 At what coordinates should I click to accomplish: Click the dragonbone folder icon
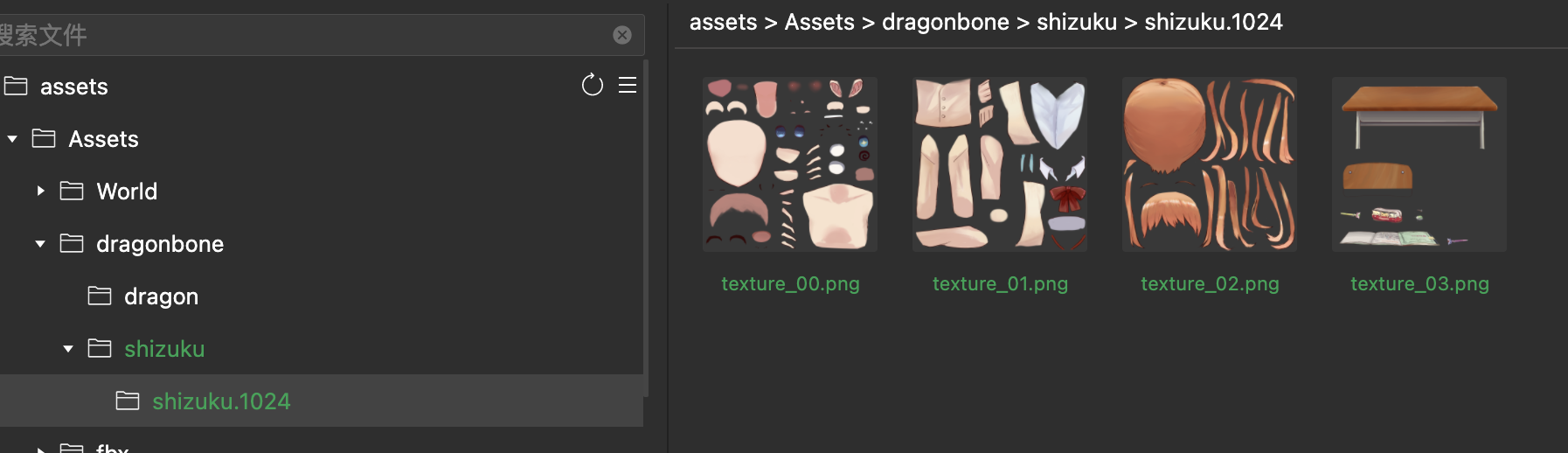(x=72, y=243)
